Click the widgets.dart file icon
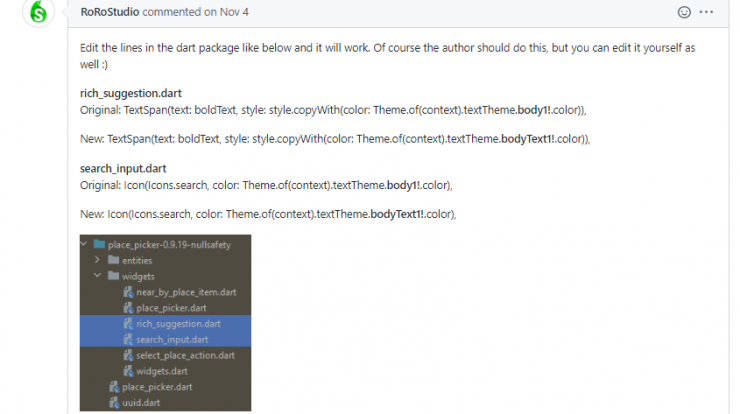 point(128,372)
